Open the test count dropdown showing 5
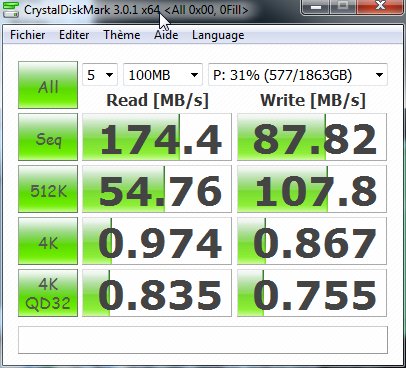406x368 pixels. [x=100, y=75]
